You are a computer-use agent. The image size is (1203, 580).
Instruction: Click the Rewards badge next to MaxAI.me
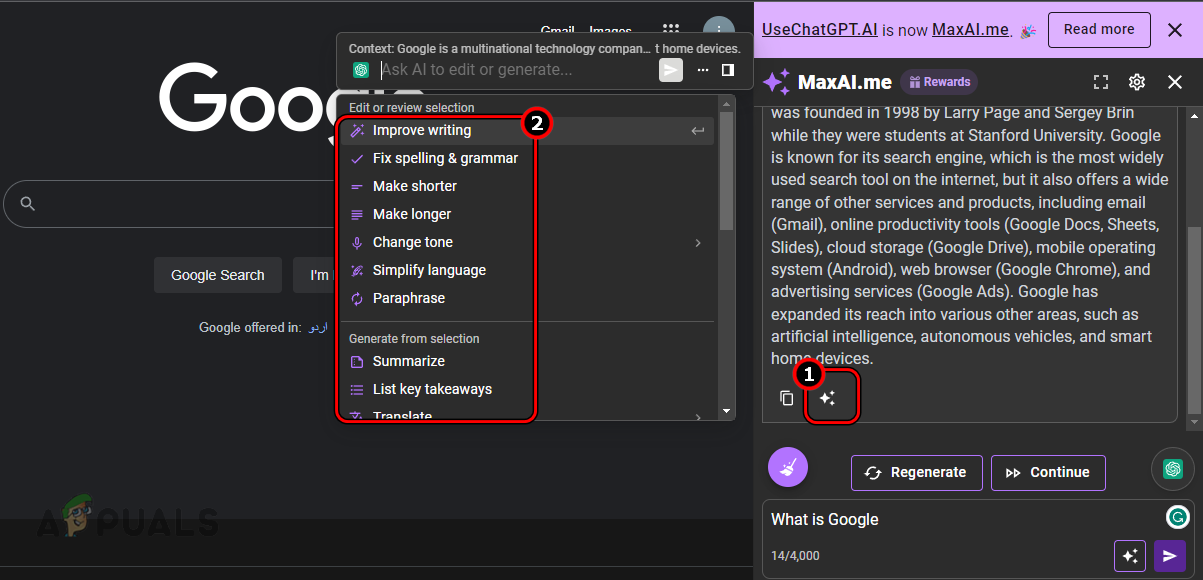[938, 82]
